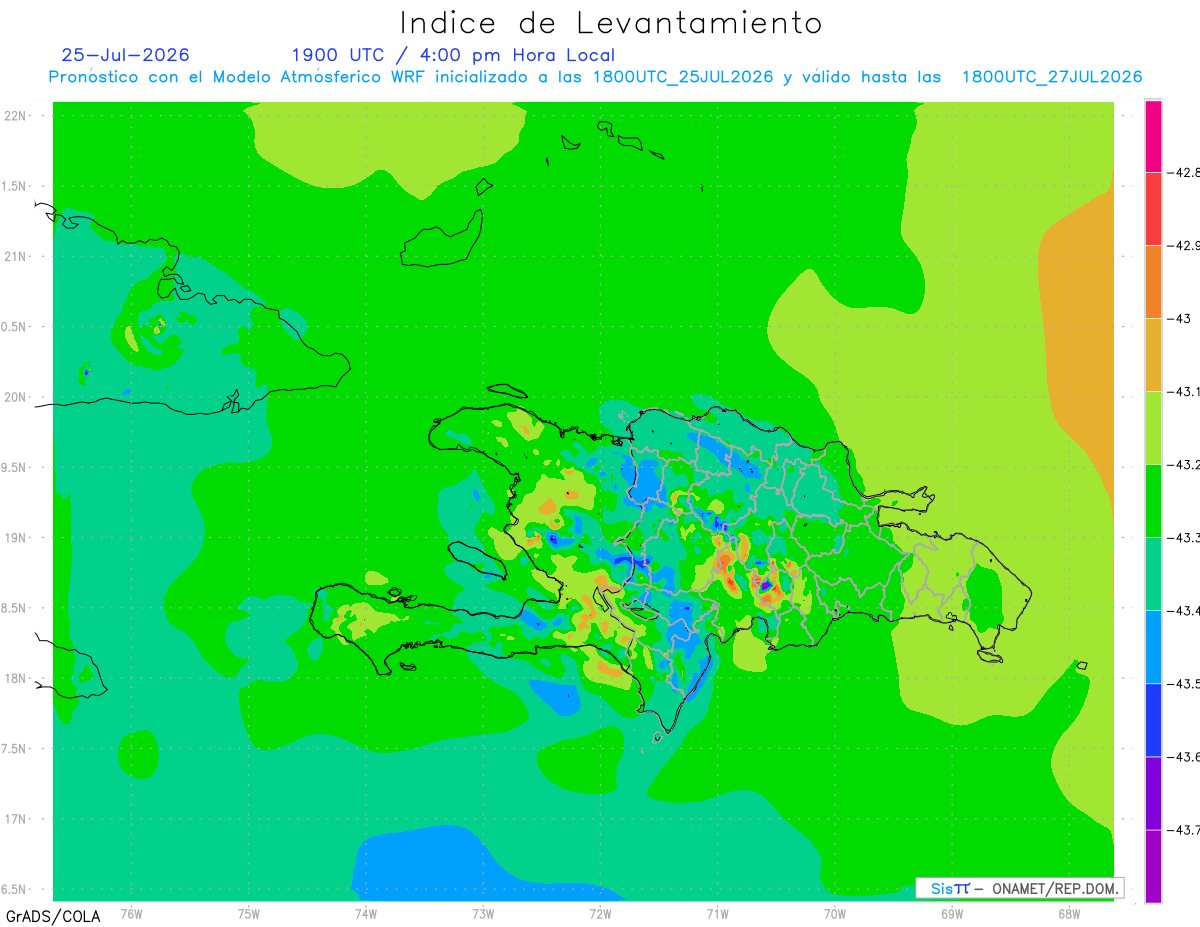
Task: Click the 68W longitude label
Action: [1068, 913]
